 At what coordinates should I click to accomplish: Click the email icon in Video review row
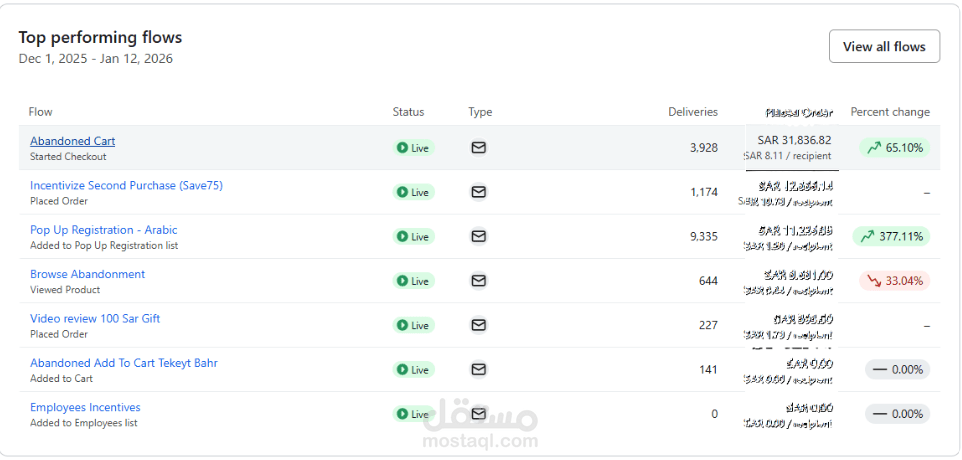tap(479, 325)
